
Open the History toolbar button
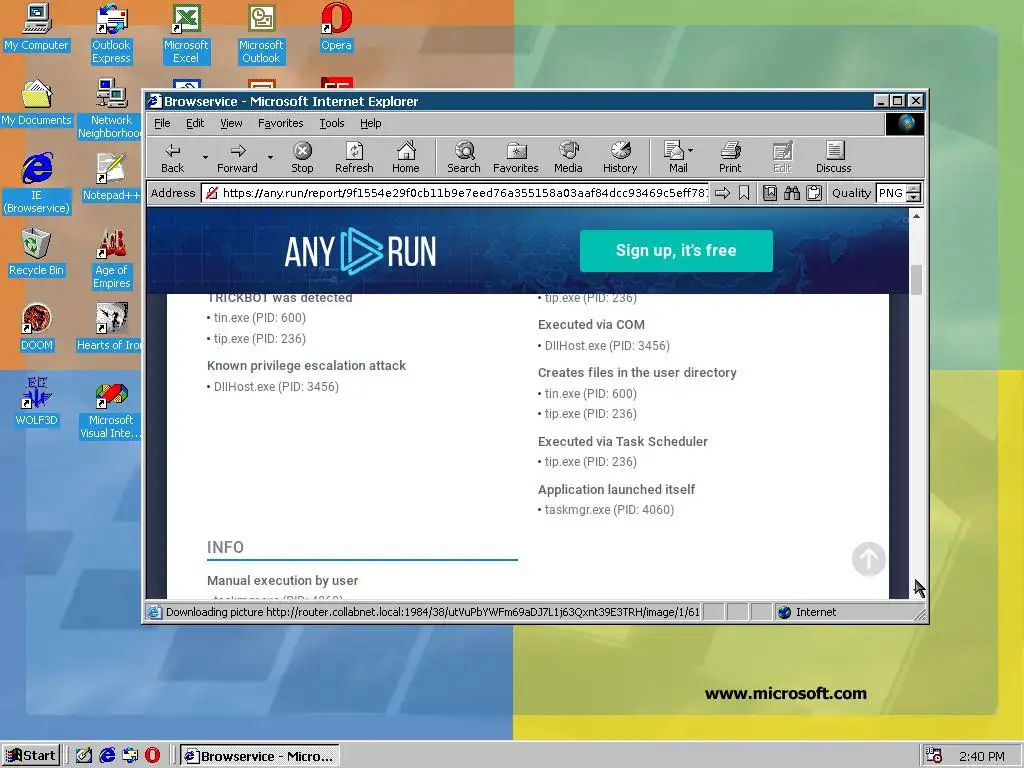pyautogui.click(x=620, y=157)
